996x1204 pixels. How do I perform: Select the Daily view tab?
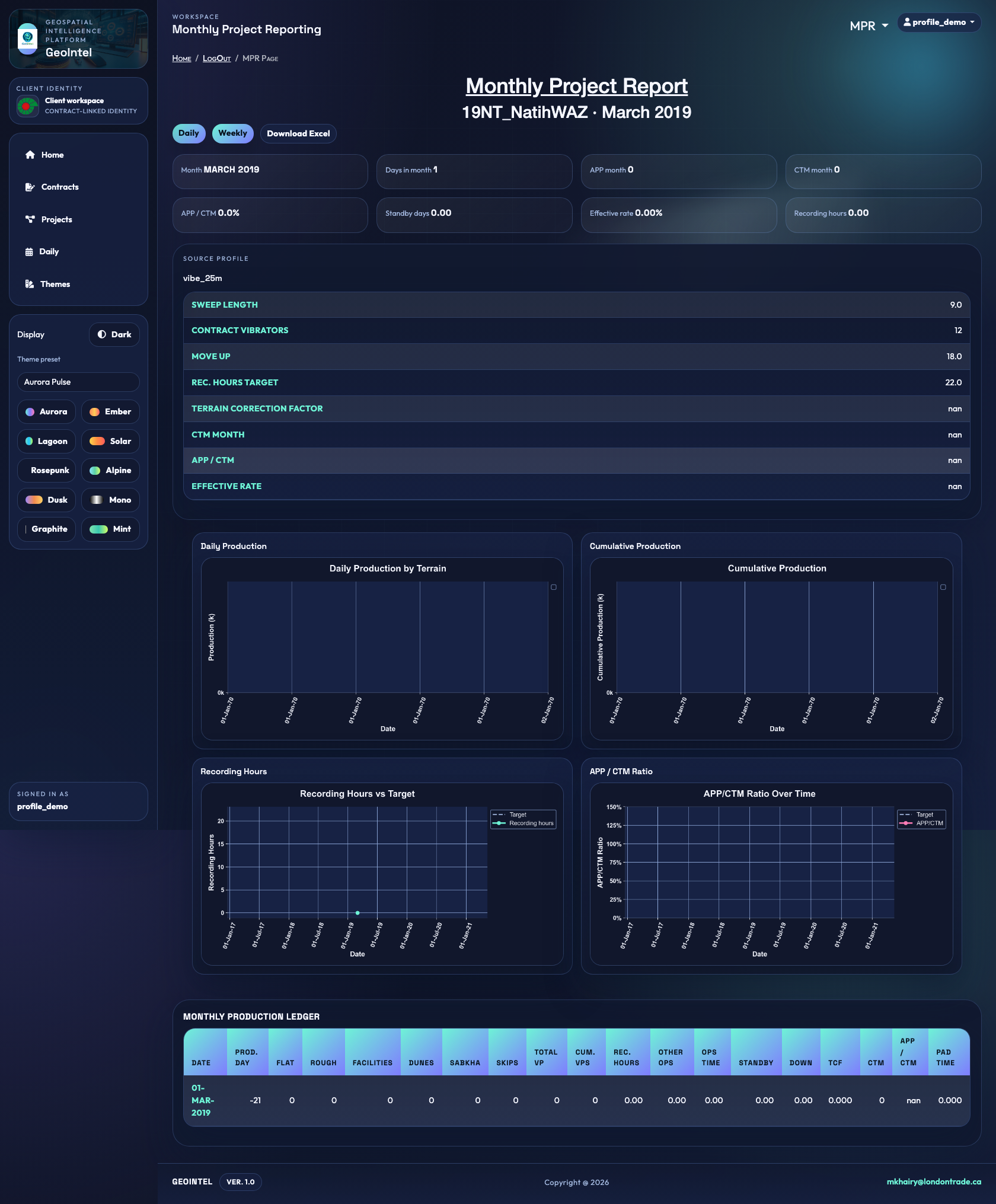pyautogui.click(x=189, y=133)
